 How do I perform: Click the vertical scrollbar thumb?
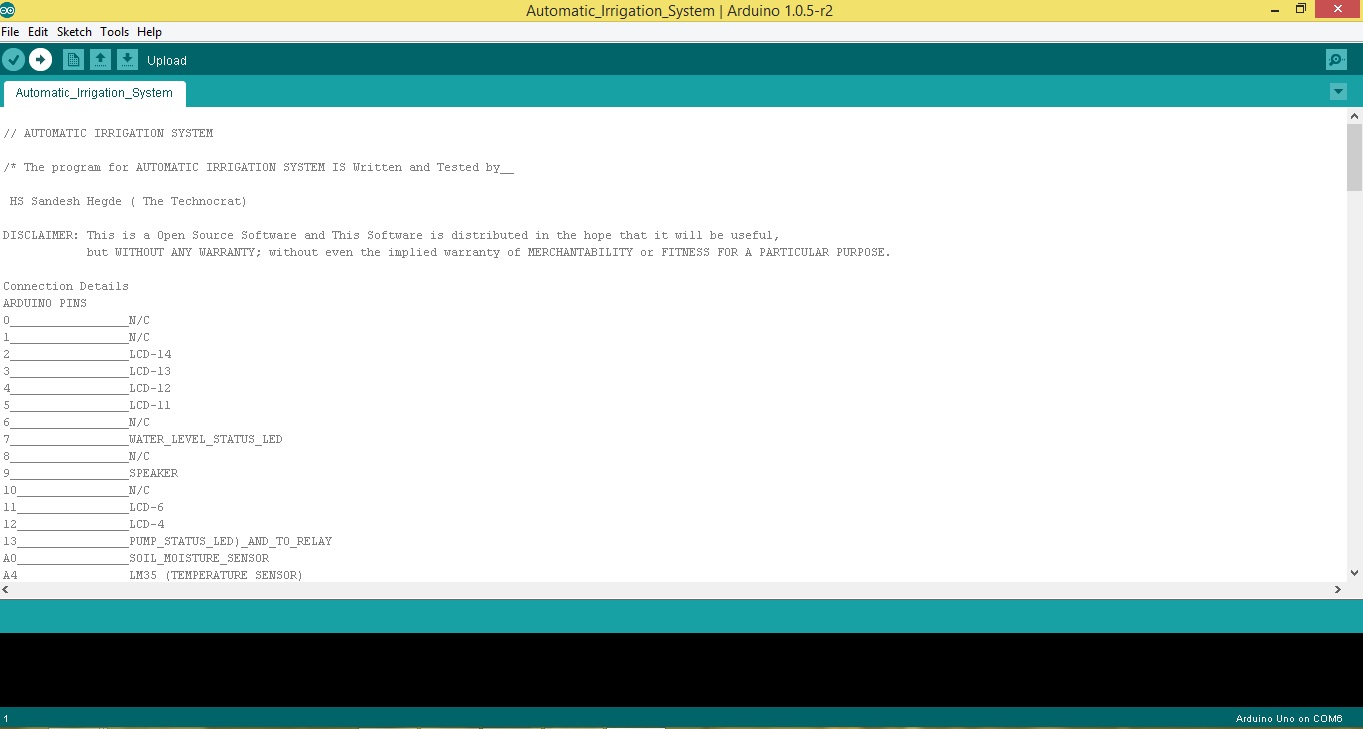point(1355,157)
